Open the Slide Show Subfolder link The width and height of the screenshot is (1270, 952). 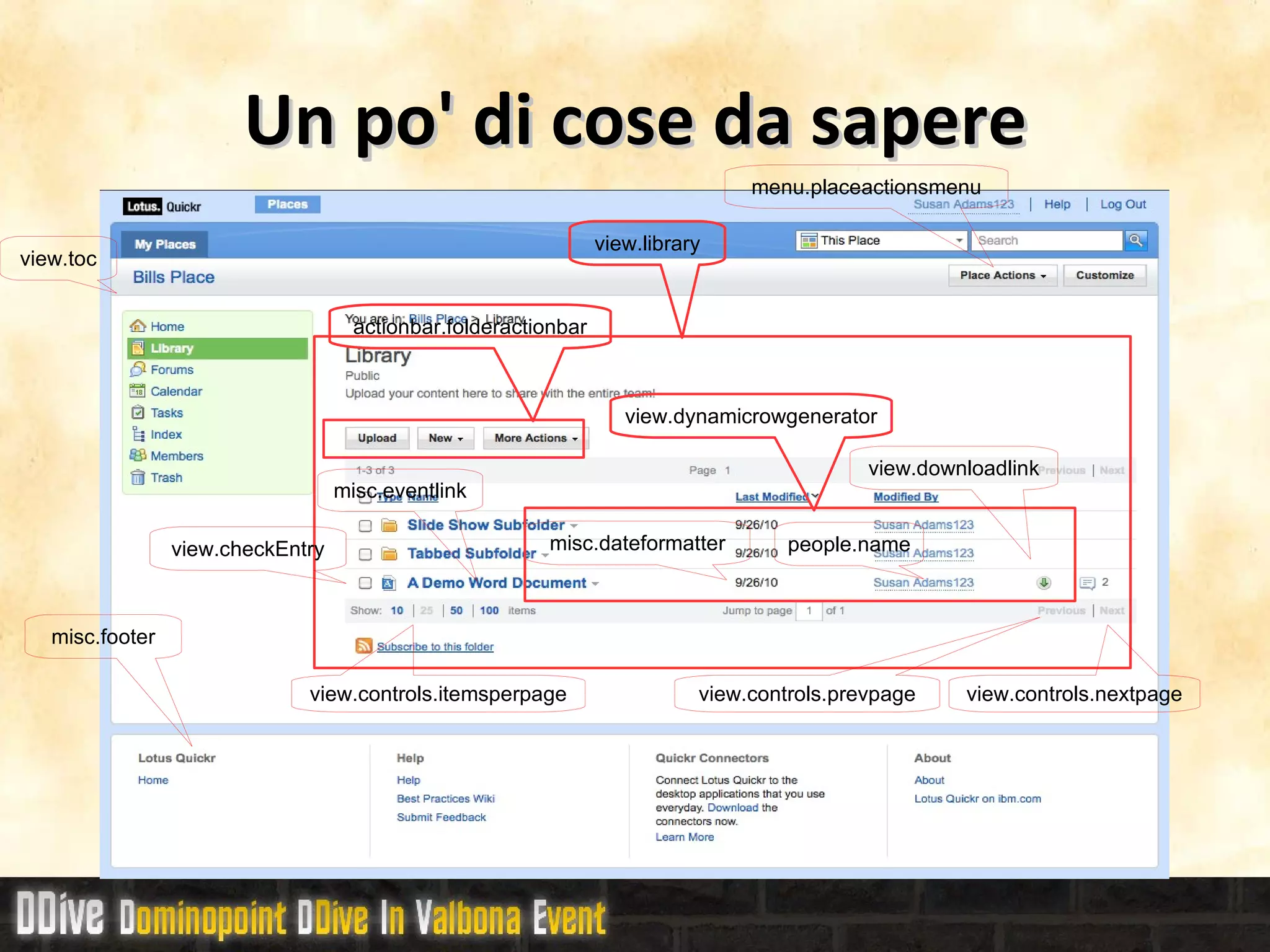click(486, 525)
